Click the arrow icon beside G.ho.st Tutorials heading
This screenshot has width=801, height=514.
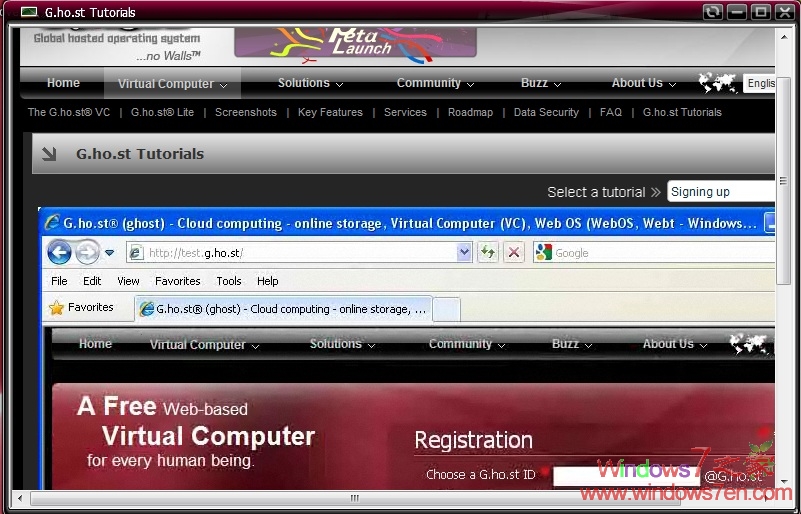click(49, 154)
